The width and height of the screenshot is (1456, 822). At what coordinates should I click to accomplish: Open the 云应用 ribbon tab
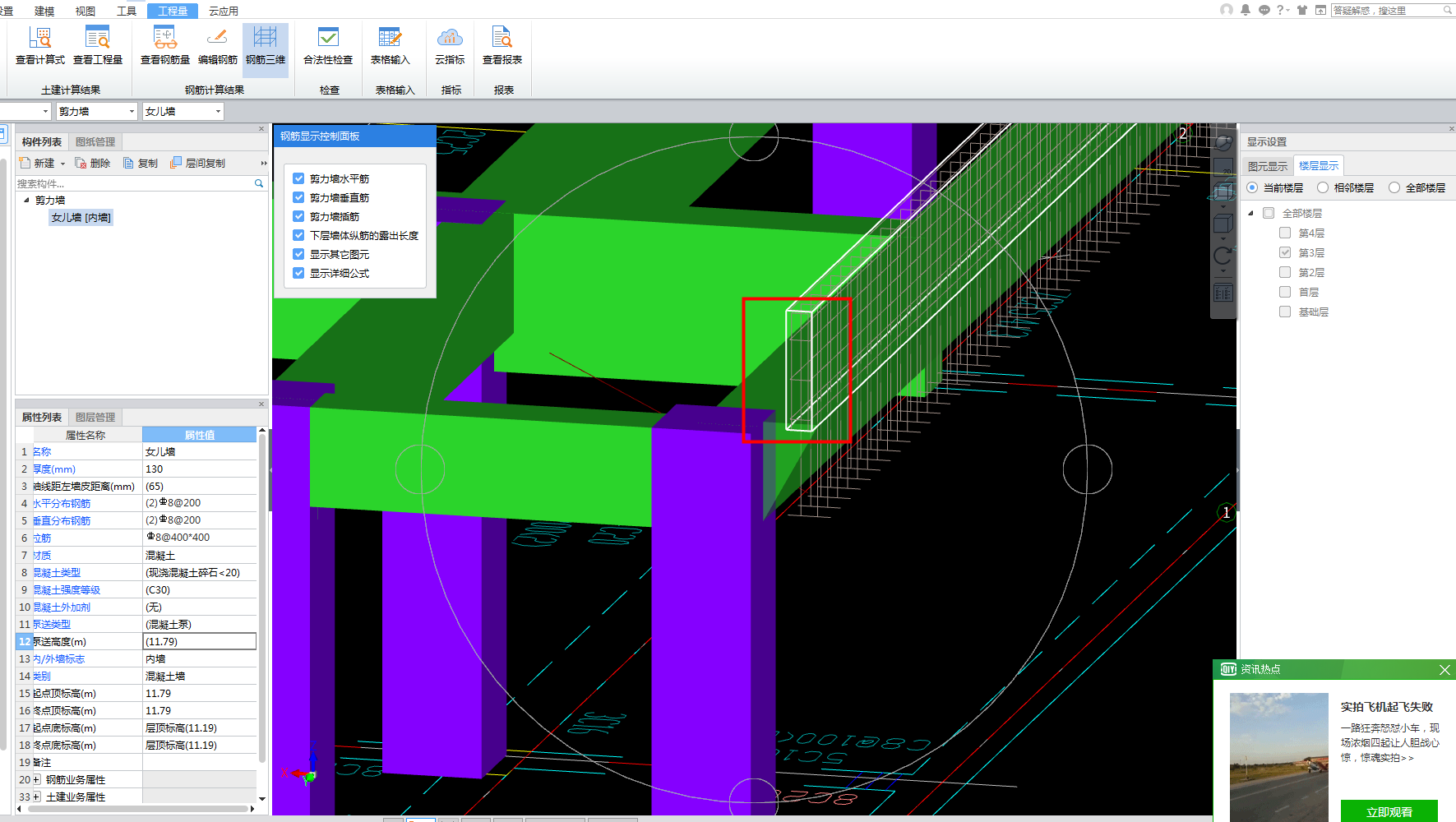coord(223,11)
